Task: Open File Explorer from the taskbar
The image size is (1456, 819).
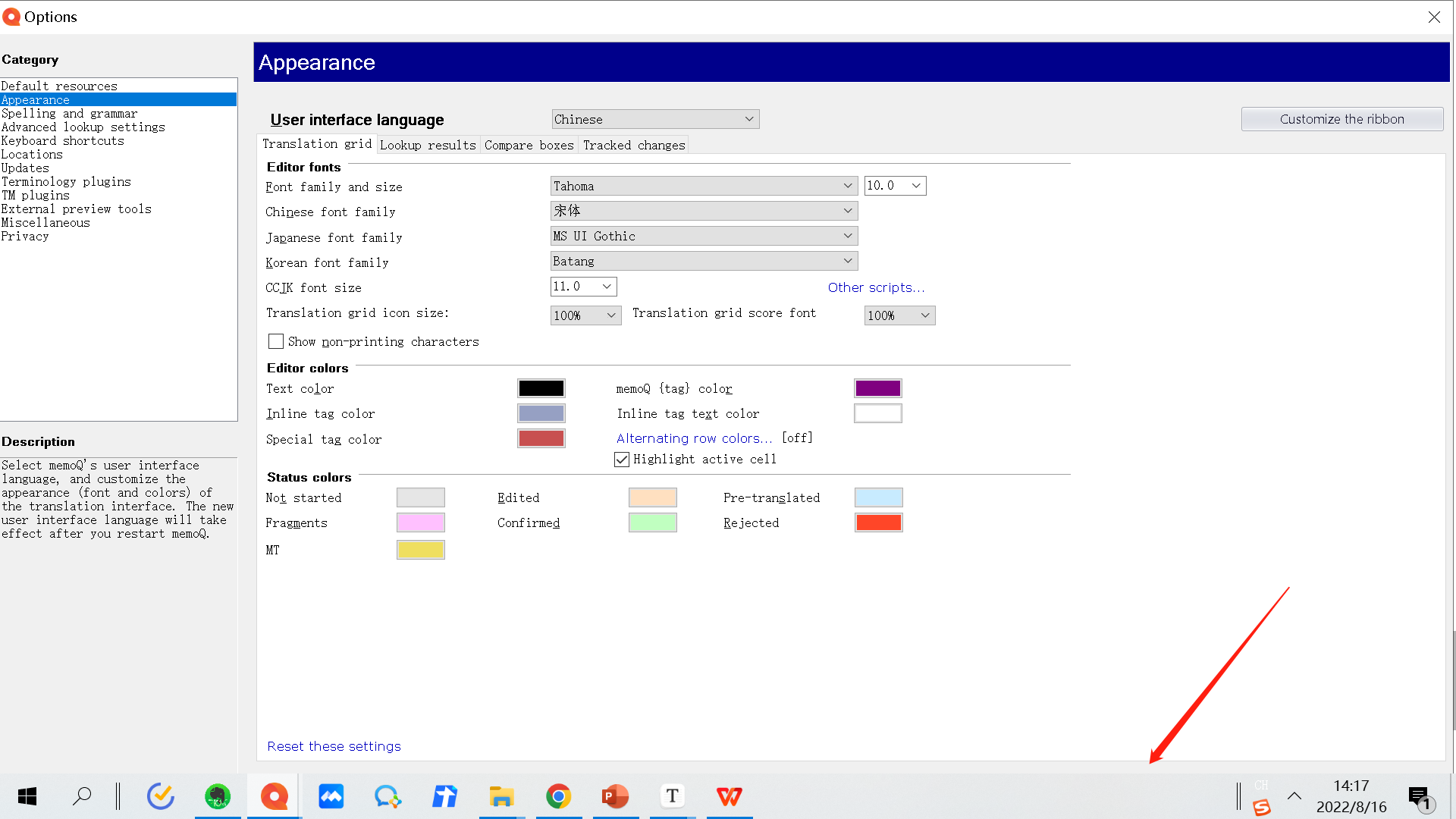Action: coord(501,796)
